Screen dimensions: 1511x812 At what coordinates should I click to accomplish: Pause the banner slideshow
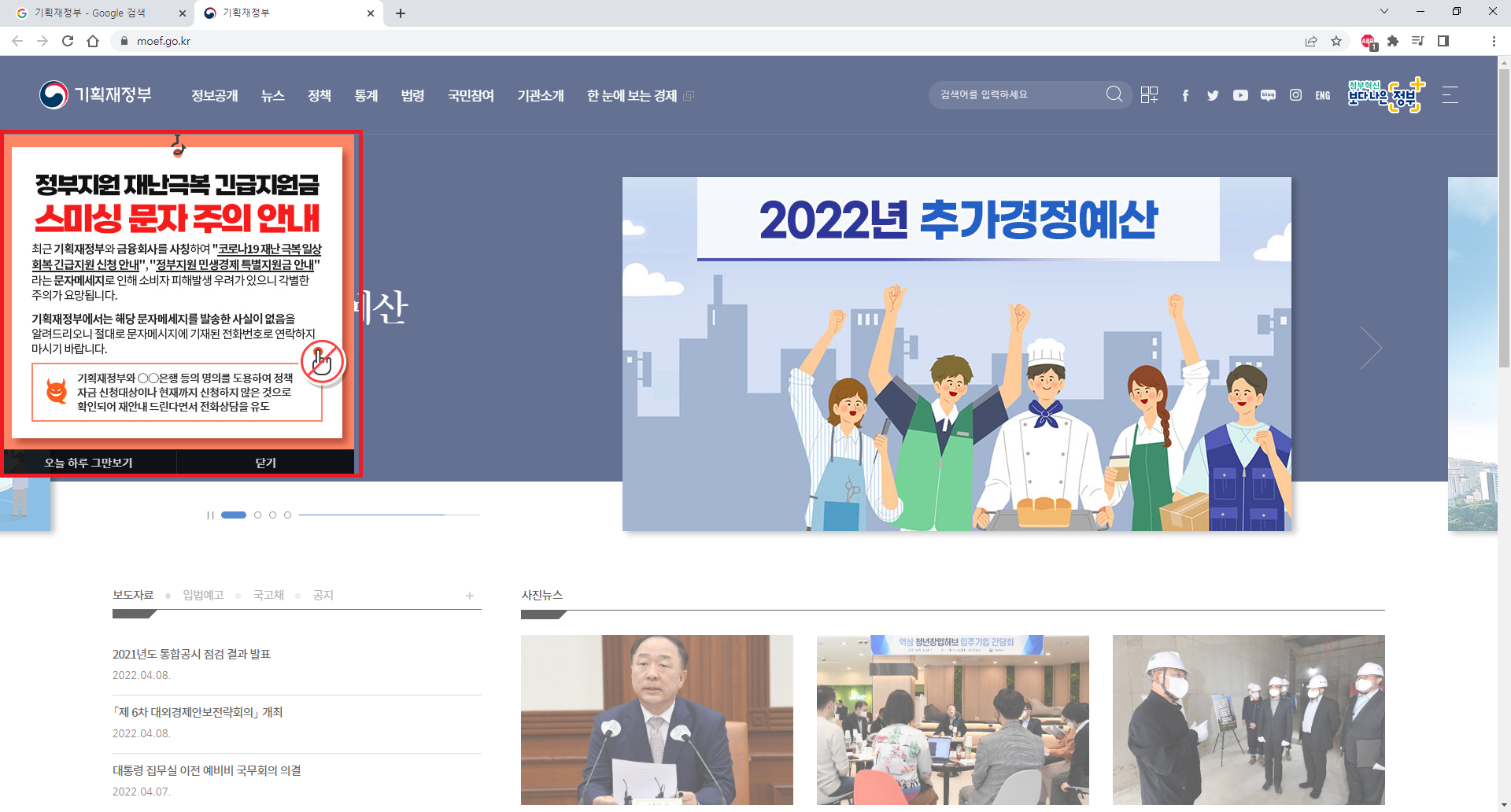coord(210,515)
